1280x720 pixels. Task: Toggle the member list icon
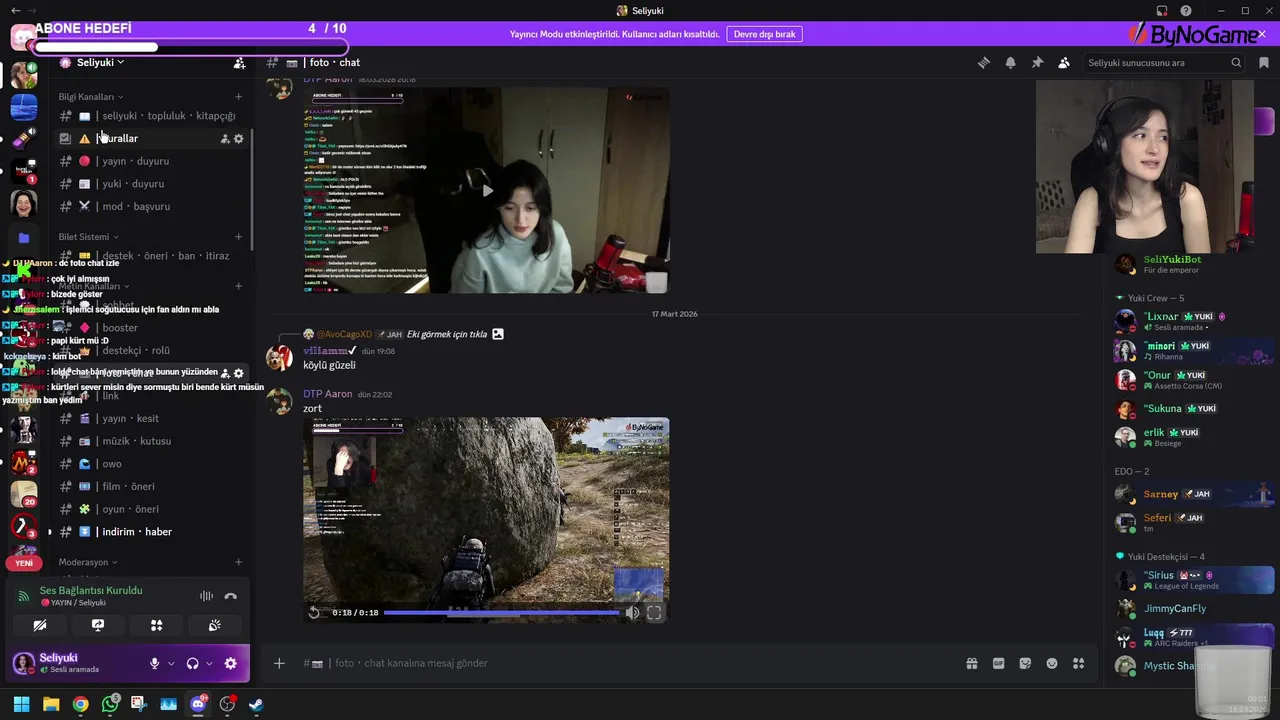pyautogui.click(x=1064, y=62)
